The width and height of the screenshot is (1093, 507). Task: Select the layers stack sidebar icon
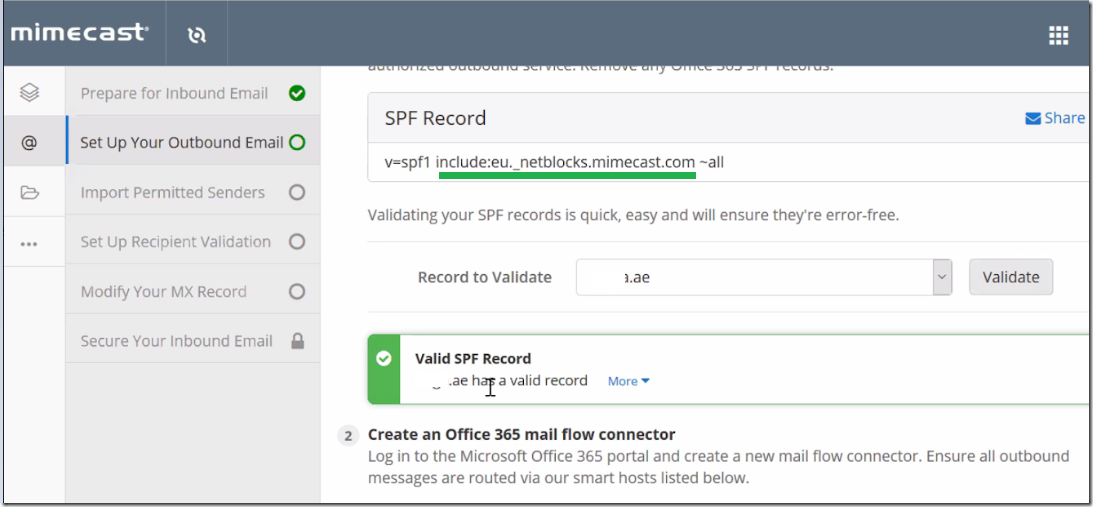pos(29,92)
